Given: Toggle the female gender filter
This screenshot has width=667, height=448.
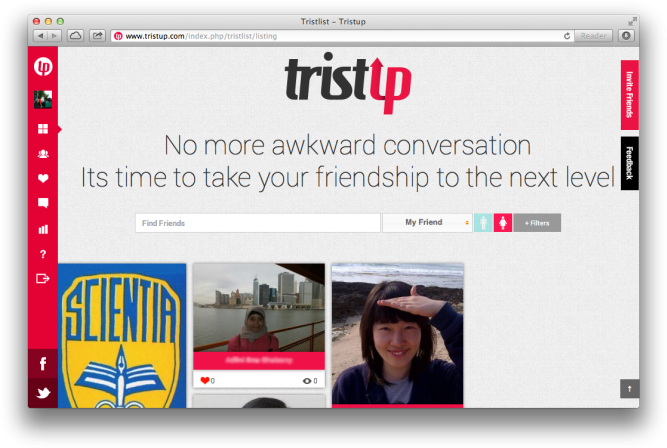Looking at the screenshot, I should [503, 223].
